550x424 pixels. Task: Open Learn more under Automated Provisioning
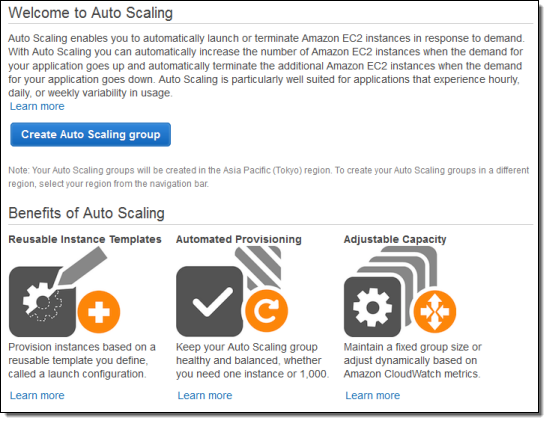click(205, 395)
